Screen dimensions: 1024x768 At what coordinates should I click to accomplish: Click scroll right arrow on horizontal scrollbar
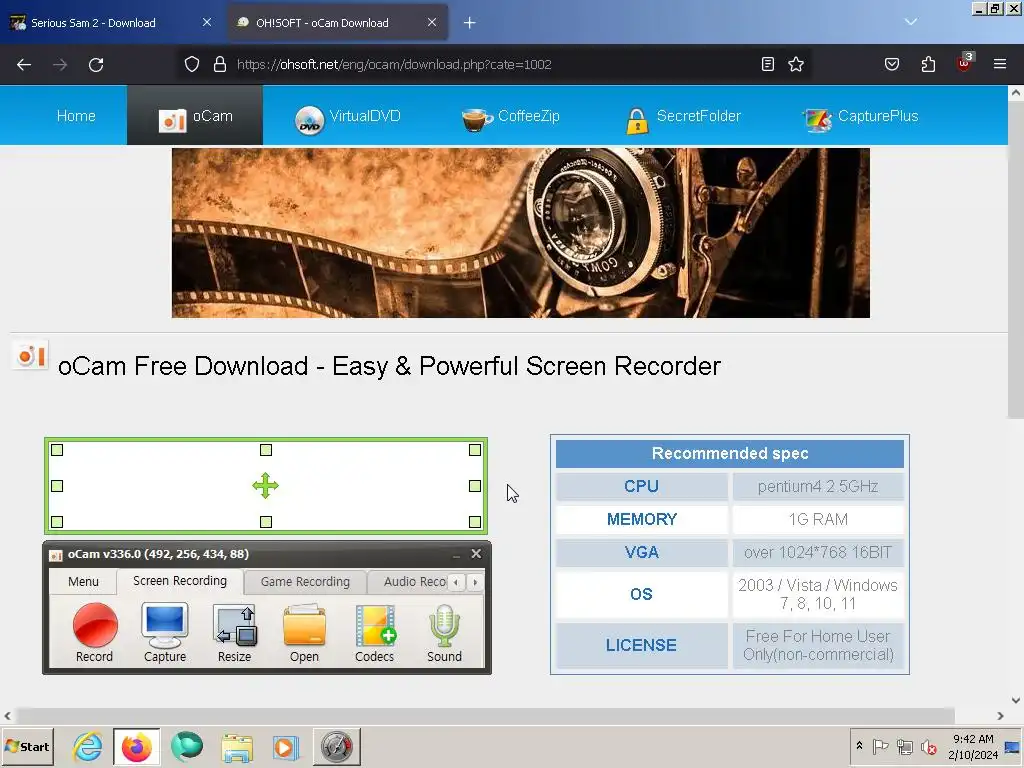[1000, 716]
